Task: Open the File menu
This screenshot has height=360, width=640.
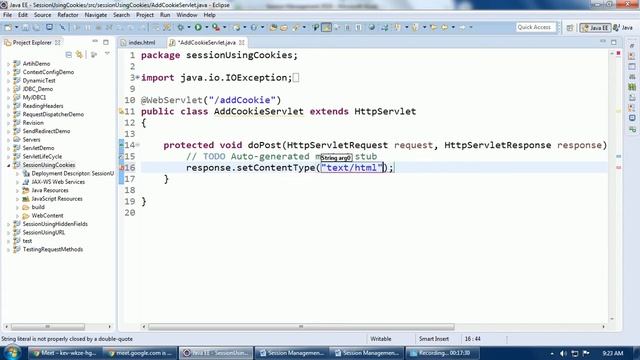Action: click(x=7, y=15)
